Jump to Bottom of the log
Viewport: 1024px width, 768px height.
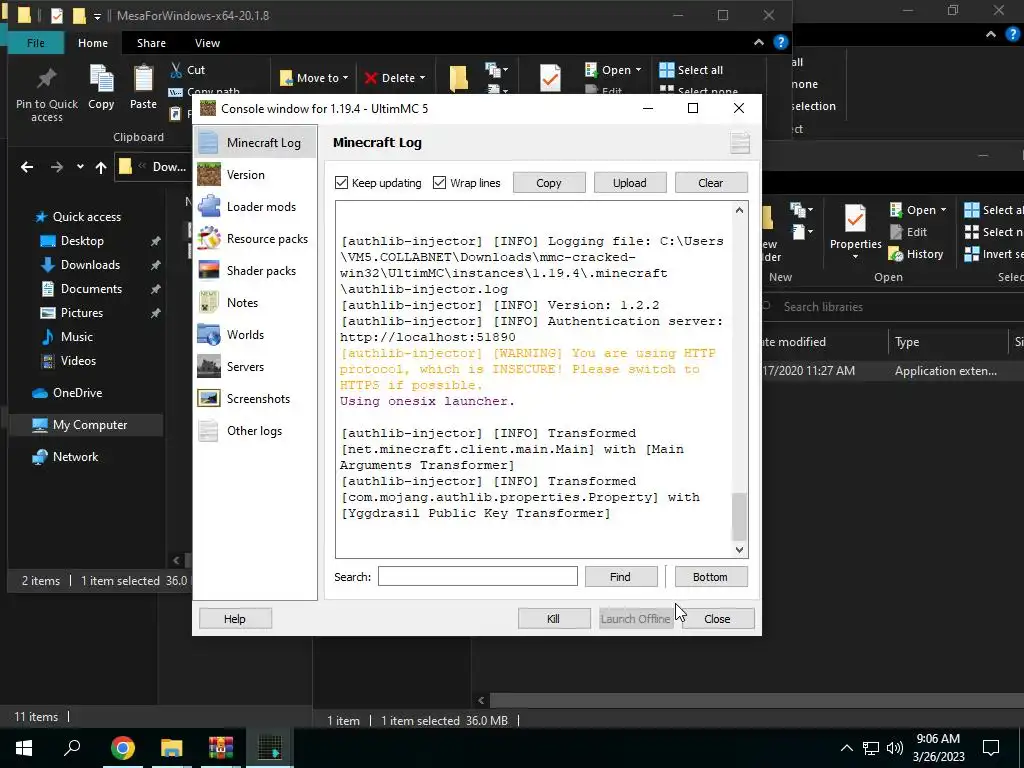[x=711, y=577]
